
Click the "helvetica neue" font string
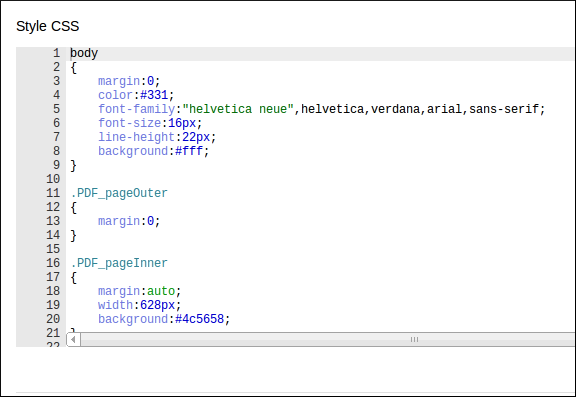pos(238,109)
